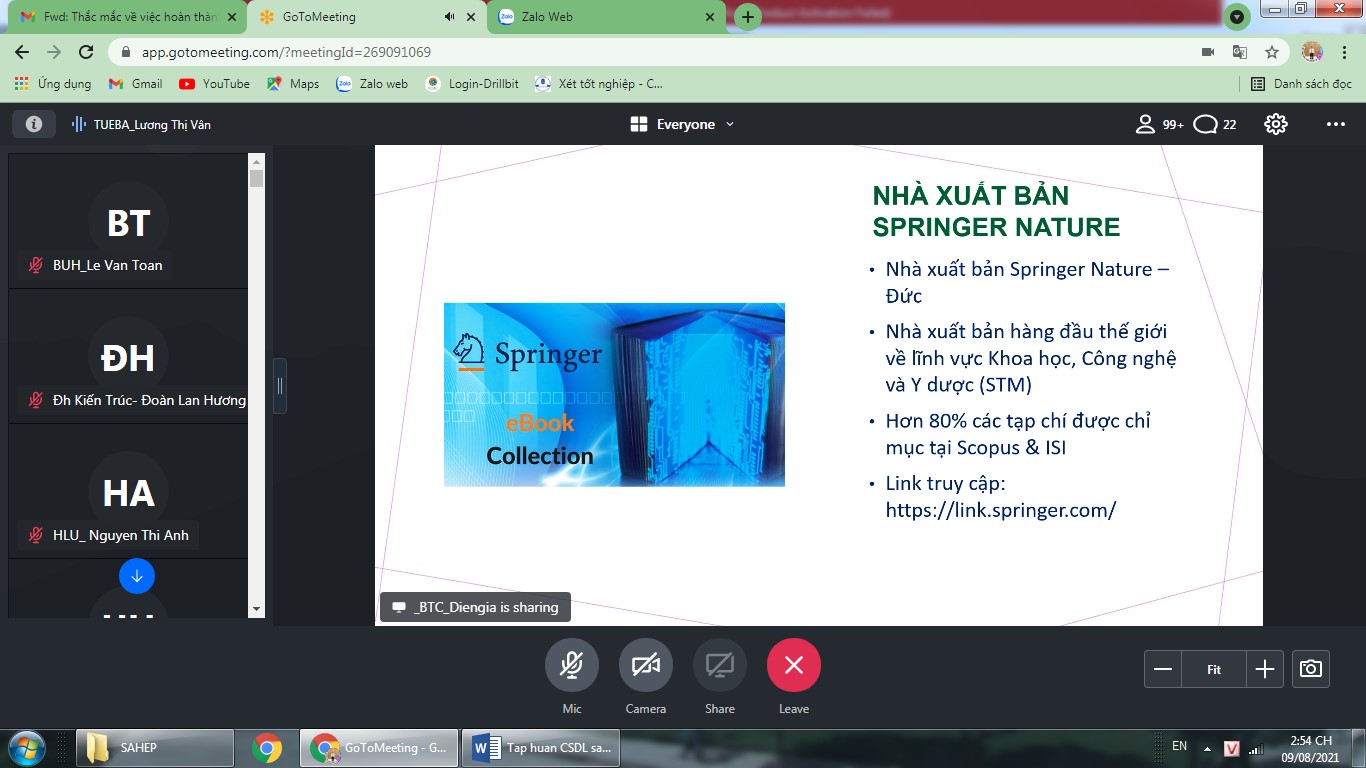
Task: Click pinned Chrome icon in taskbar
Action: [x=267, y=748]
